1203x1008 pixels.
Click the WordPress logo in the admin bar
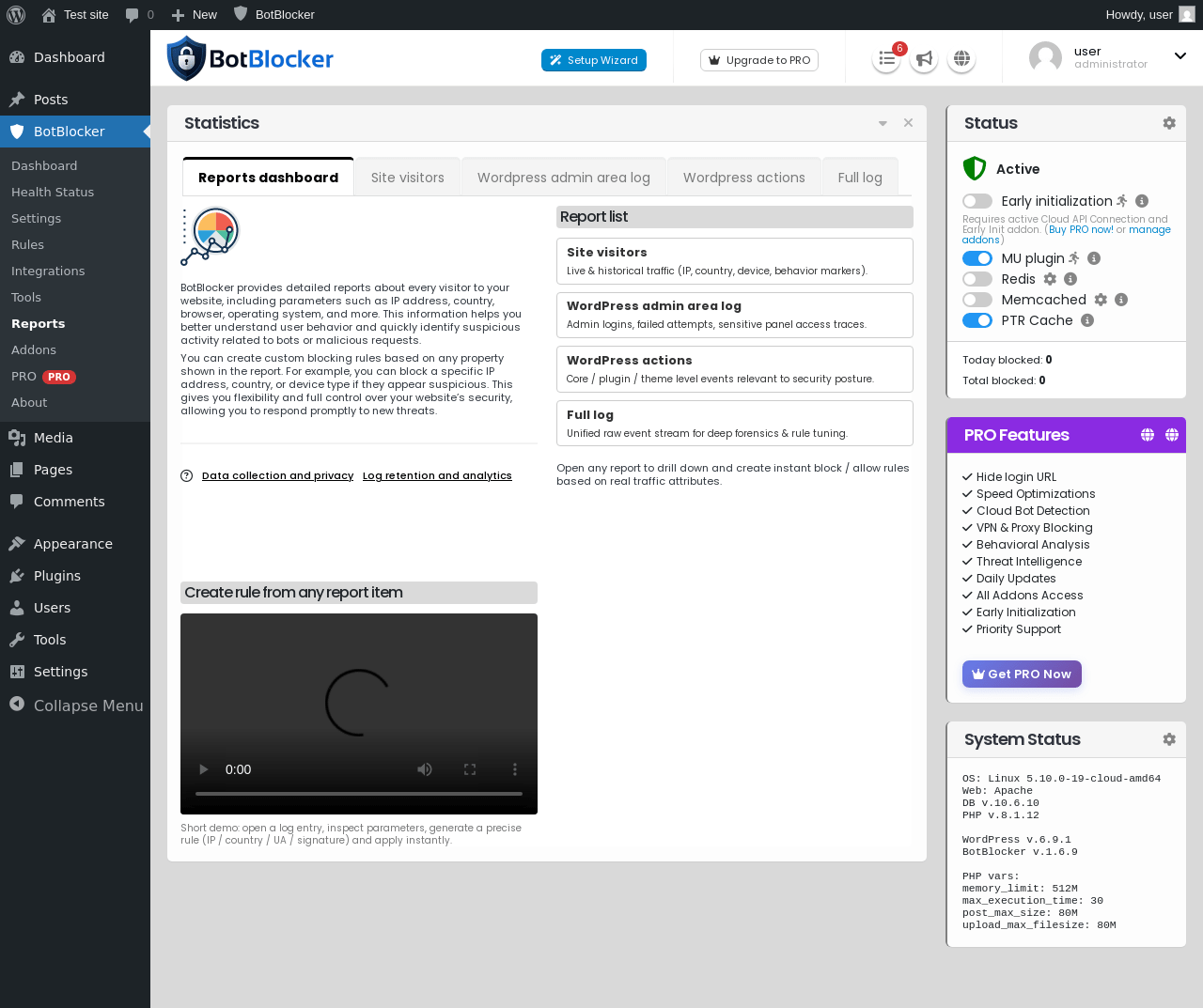(x=15, y=14)
